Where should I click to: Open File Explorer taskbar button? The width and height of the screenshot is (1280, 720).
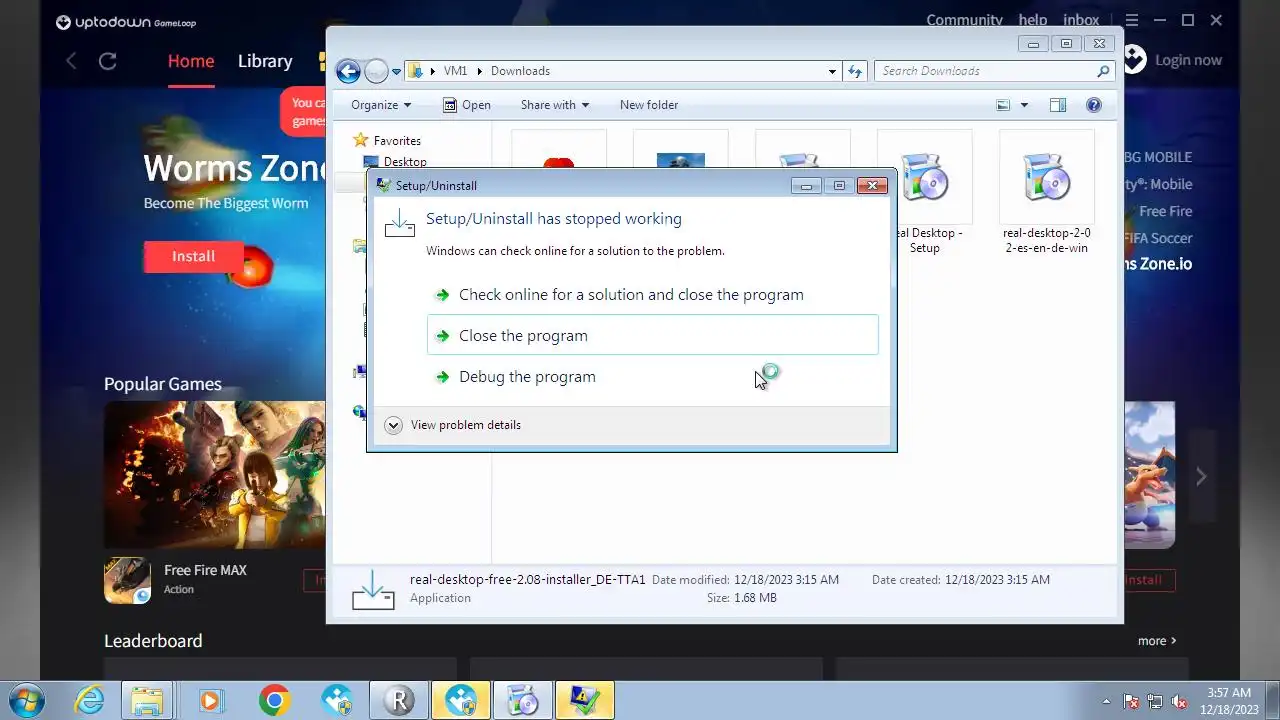click(x=147, y=700)
